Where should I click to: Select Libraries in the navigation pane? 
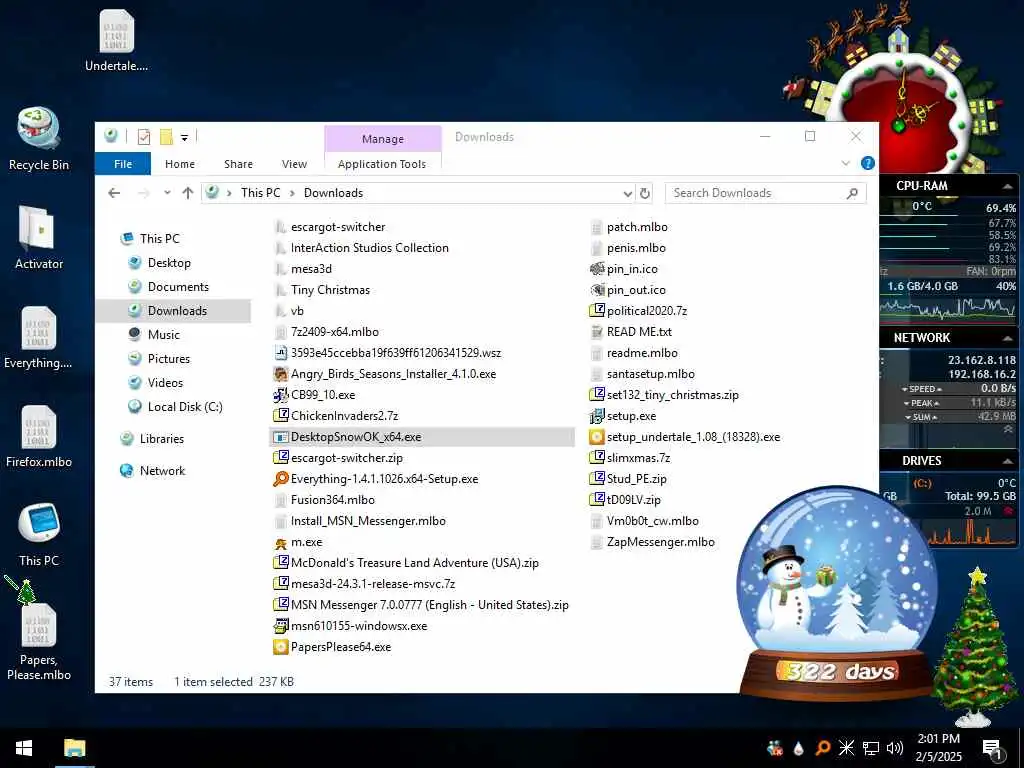161,439
